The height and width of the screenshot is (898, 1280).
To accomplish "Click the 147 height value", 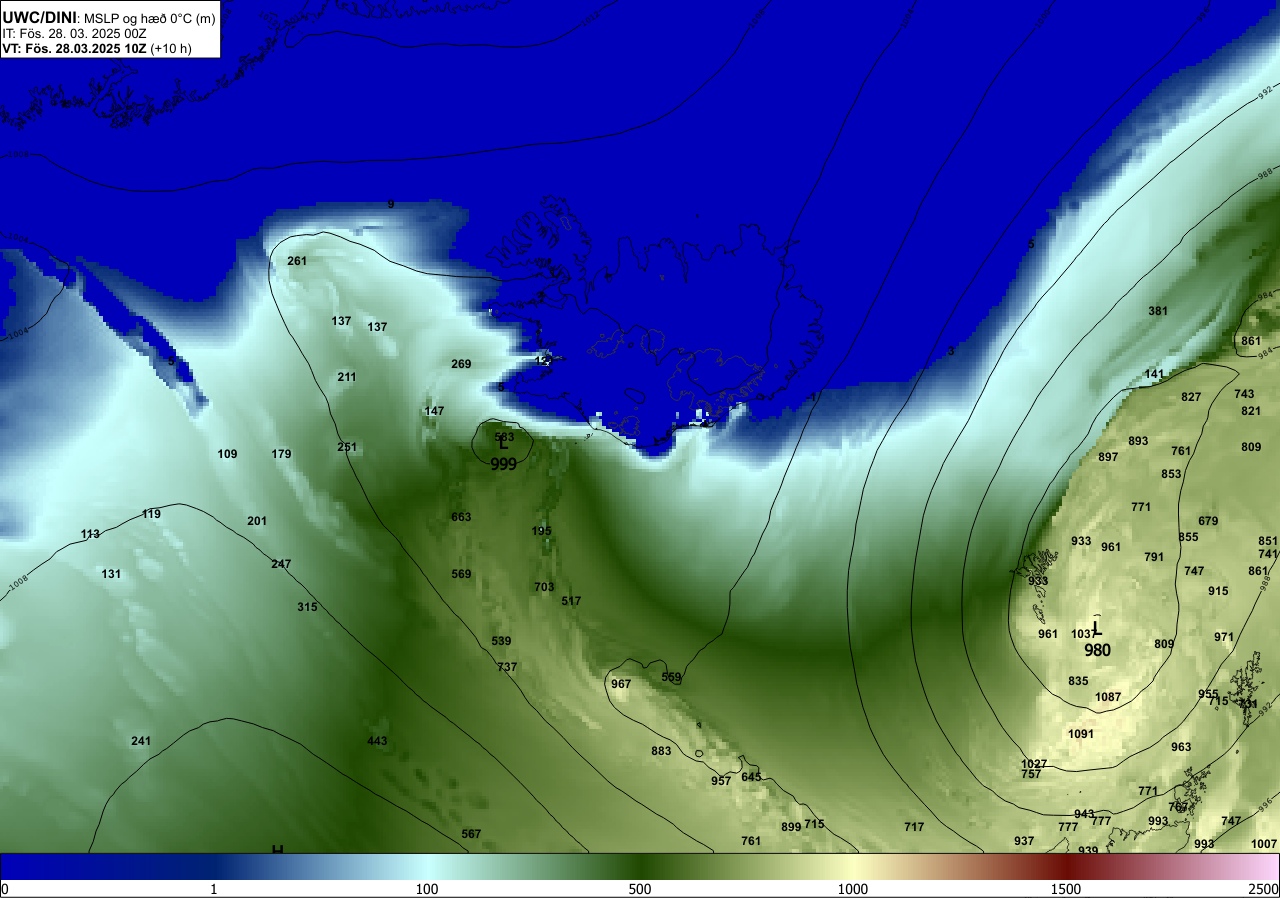I will (434, 411).
